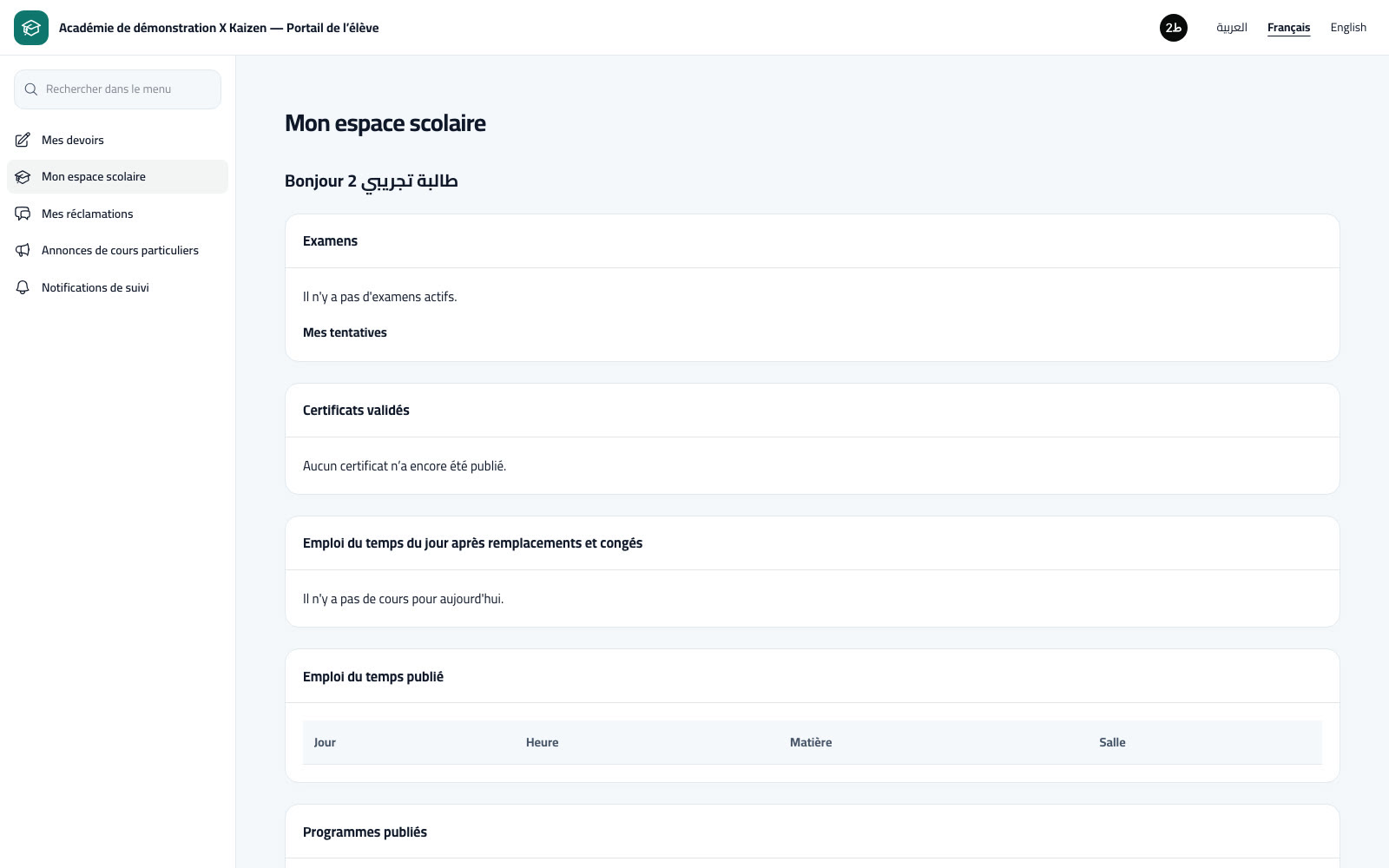Open Notifications de suivi
1389x868 pixels.
(117, 287)
